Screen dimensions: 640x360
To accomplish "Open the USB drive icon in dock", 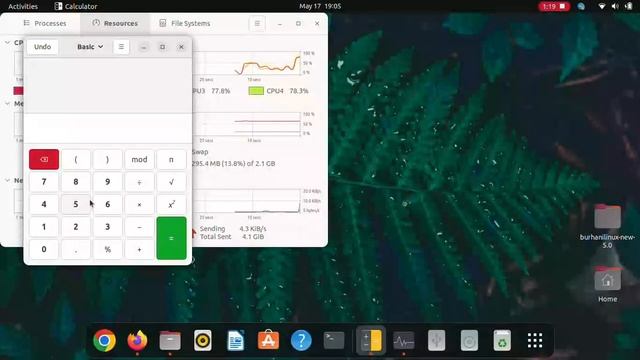I will (x=436, y=340).
